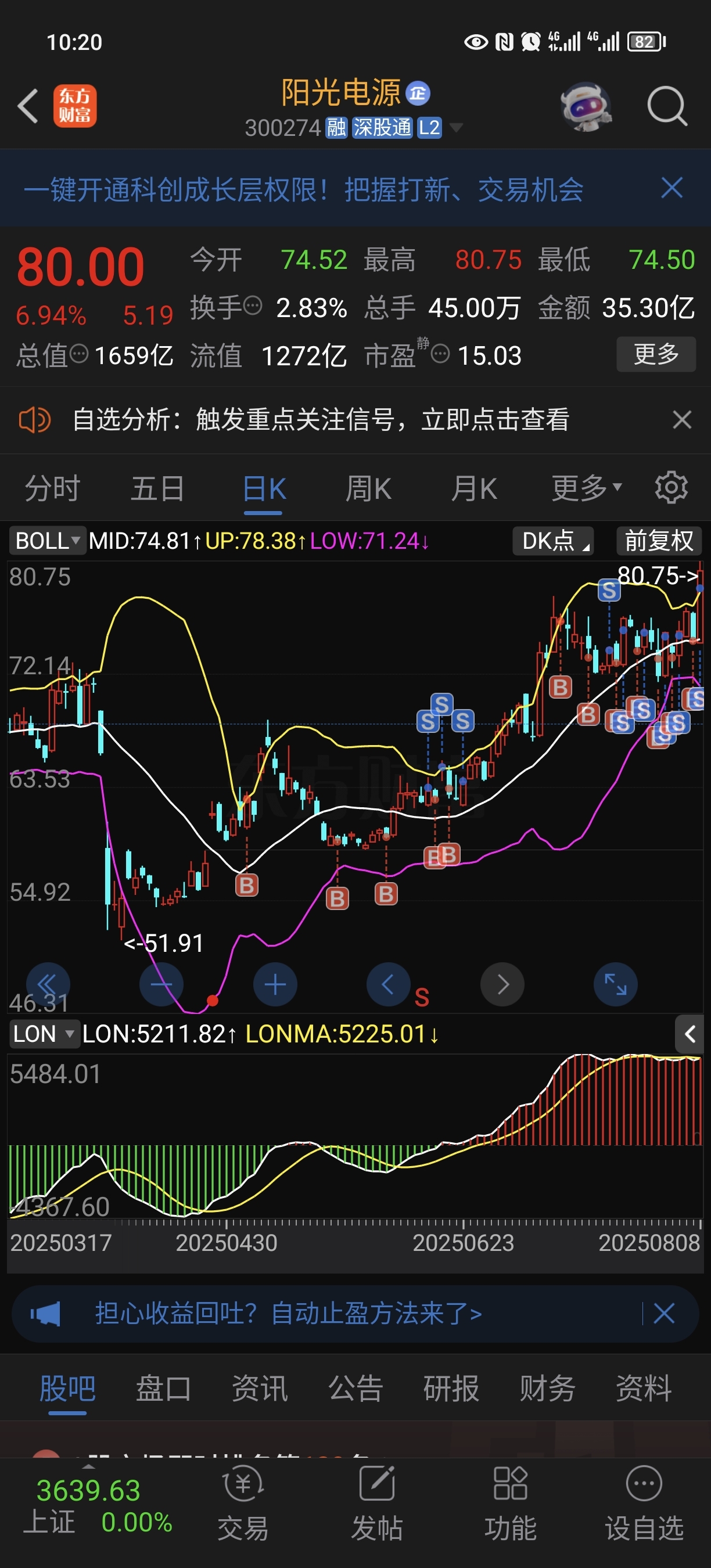Select the 日K chart tab
The image size is (711, 1568).
264,489
